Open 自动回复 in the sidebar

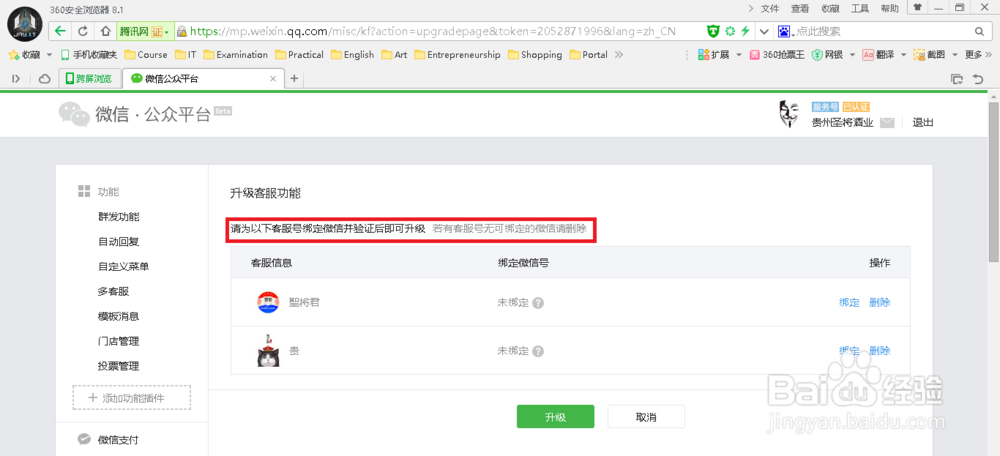pyautogui.click(x=119, y=242)
